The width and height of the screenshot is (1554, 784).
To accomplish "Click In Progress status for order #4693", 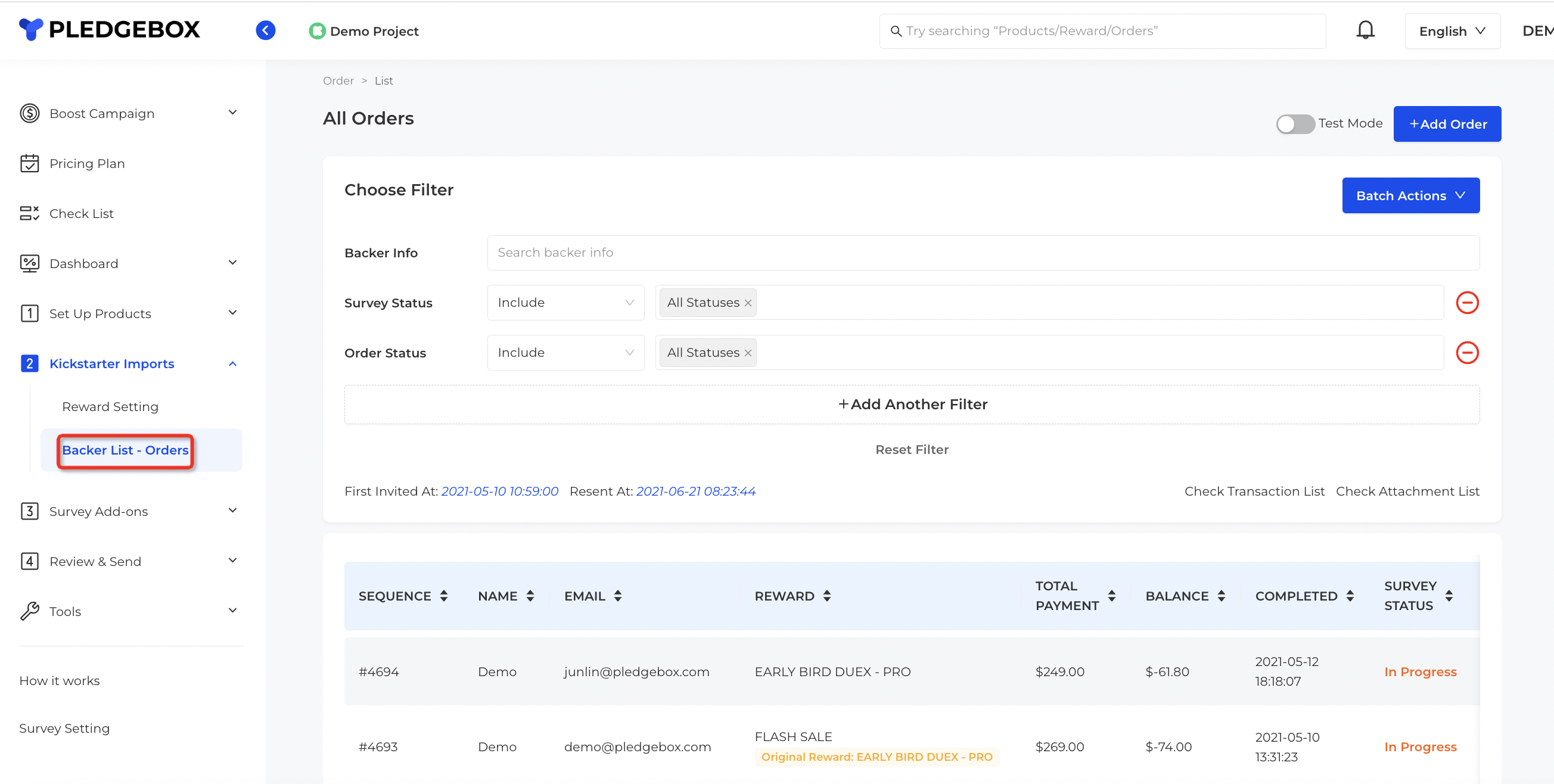I will [x=1420, y=746].
